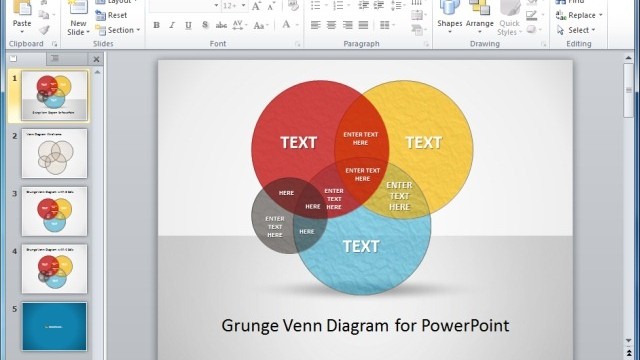The image size is (640, 360).
Task: Close the slides thumbnail pane
Action: click(x=96, y=59)
